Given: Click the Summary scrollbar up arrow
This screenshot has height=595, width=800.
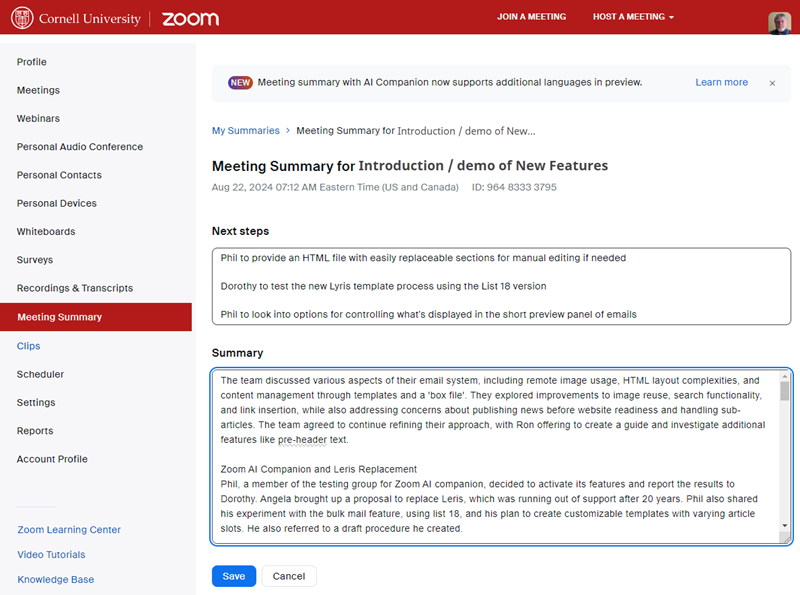Looking at the screenshot, I should (x=785, y=377).
